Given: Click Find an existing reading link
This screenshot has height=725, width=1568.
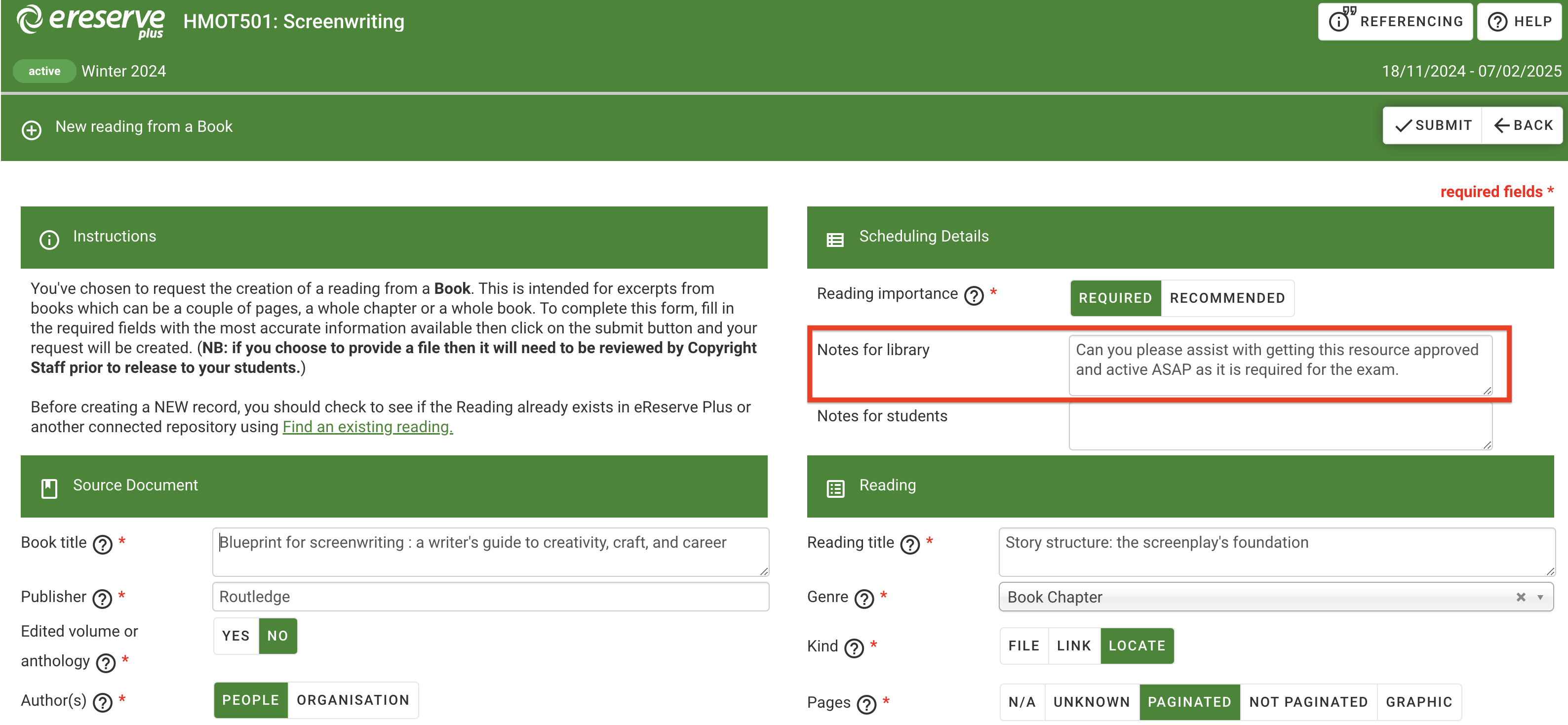Looking at the screenshot, I should coord(369,426).
